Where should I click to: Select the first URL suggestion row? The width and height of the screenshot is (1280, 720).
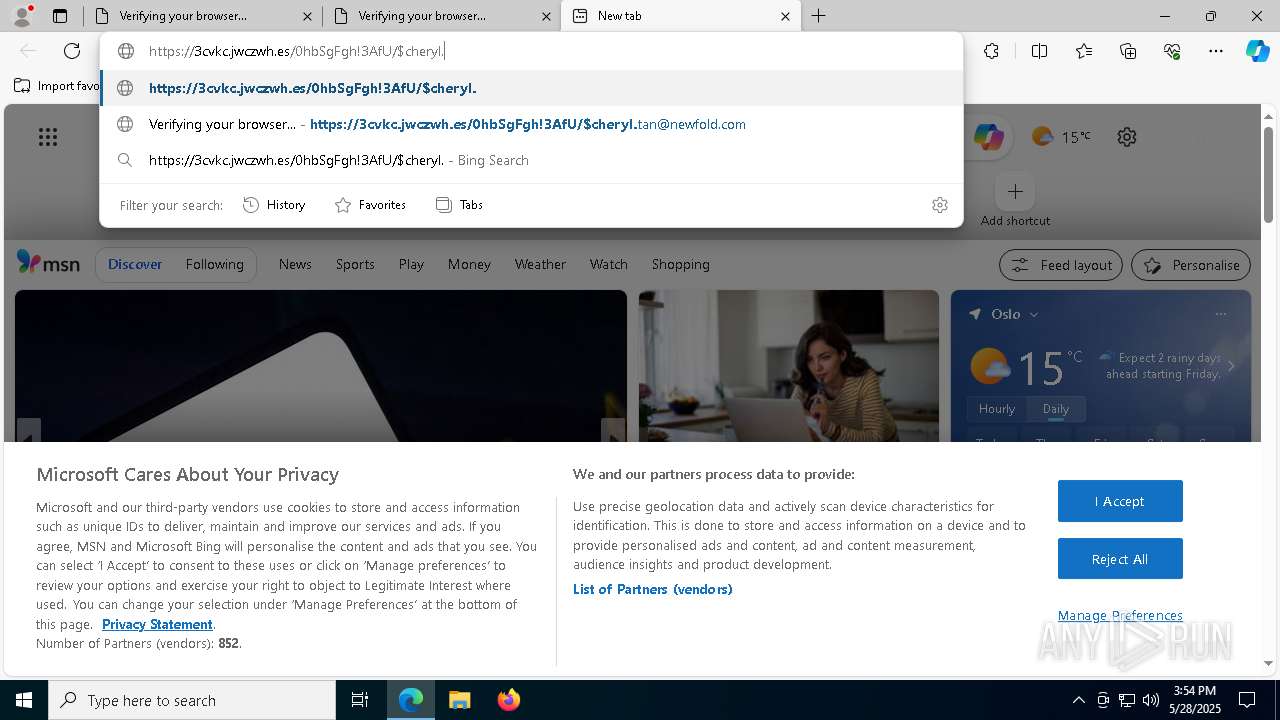[532, 88]
